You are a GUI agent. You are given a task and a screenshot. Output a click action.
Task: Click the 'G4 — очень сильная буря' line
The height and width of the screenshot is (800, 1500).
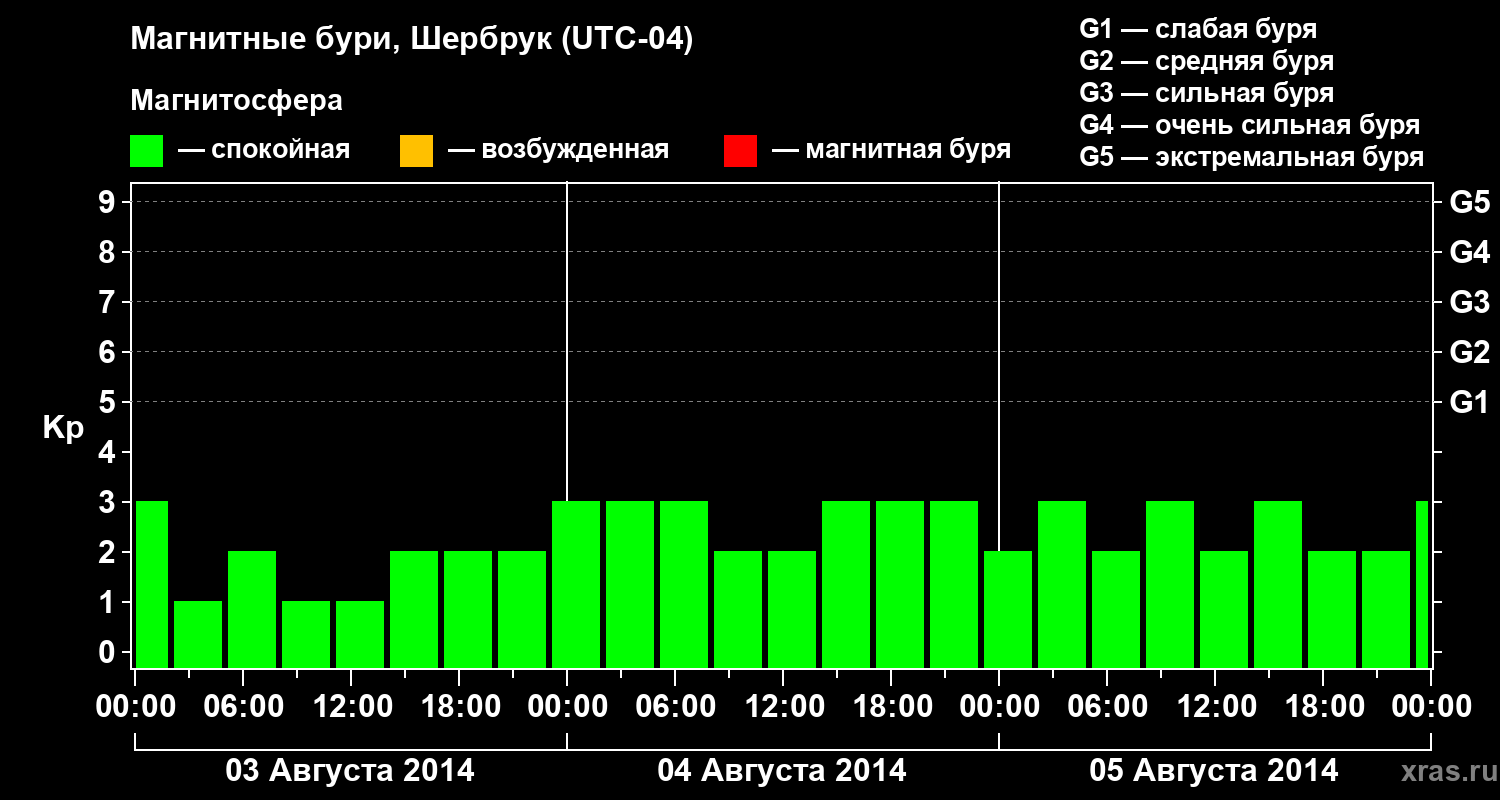pos(1250,125)
